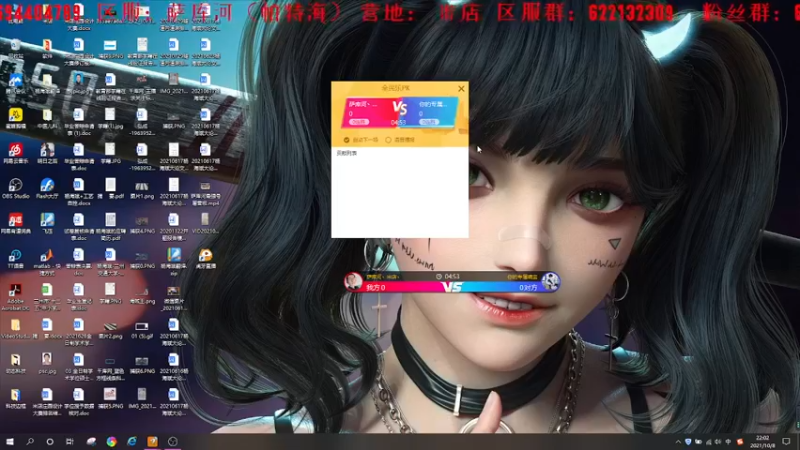Open the Windows notification center
This screenshot has width=800, height=450.
click(x=786, y=442)
